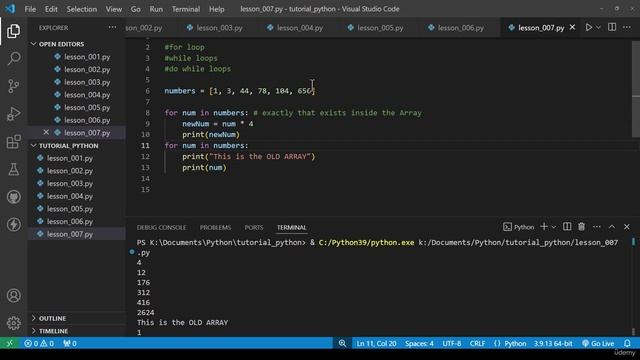The width and height of the screenshot is (640, 360).
Task: Click the editor vertical scrollbar
Action: click(636, 89)
